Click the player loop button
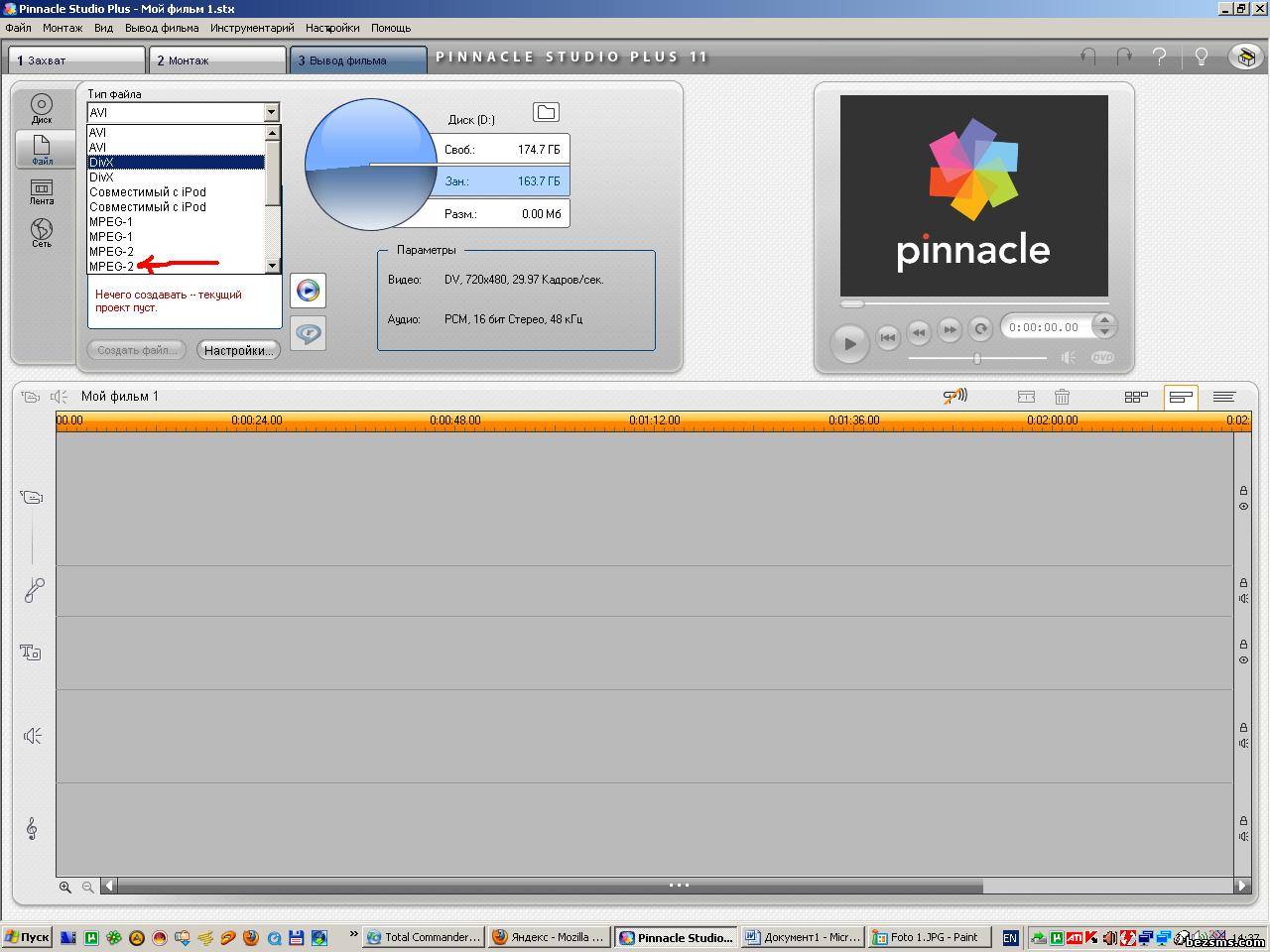Viewport: 1270px width, 952px height. (x=980, y=329)
